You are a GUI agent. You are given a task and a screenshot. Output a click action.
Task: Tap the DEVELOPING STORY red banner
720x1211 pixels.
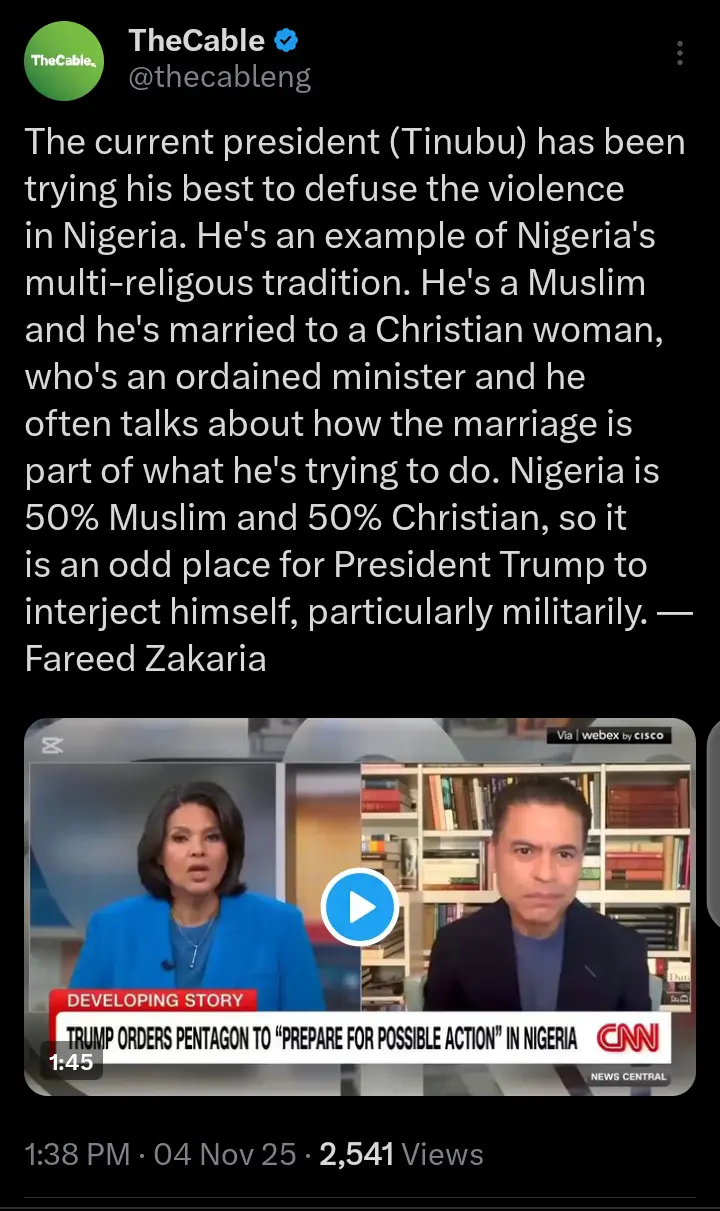click(x=155, y=999)
